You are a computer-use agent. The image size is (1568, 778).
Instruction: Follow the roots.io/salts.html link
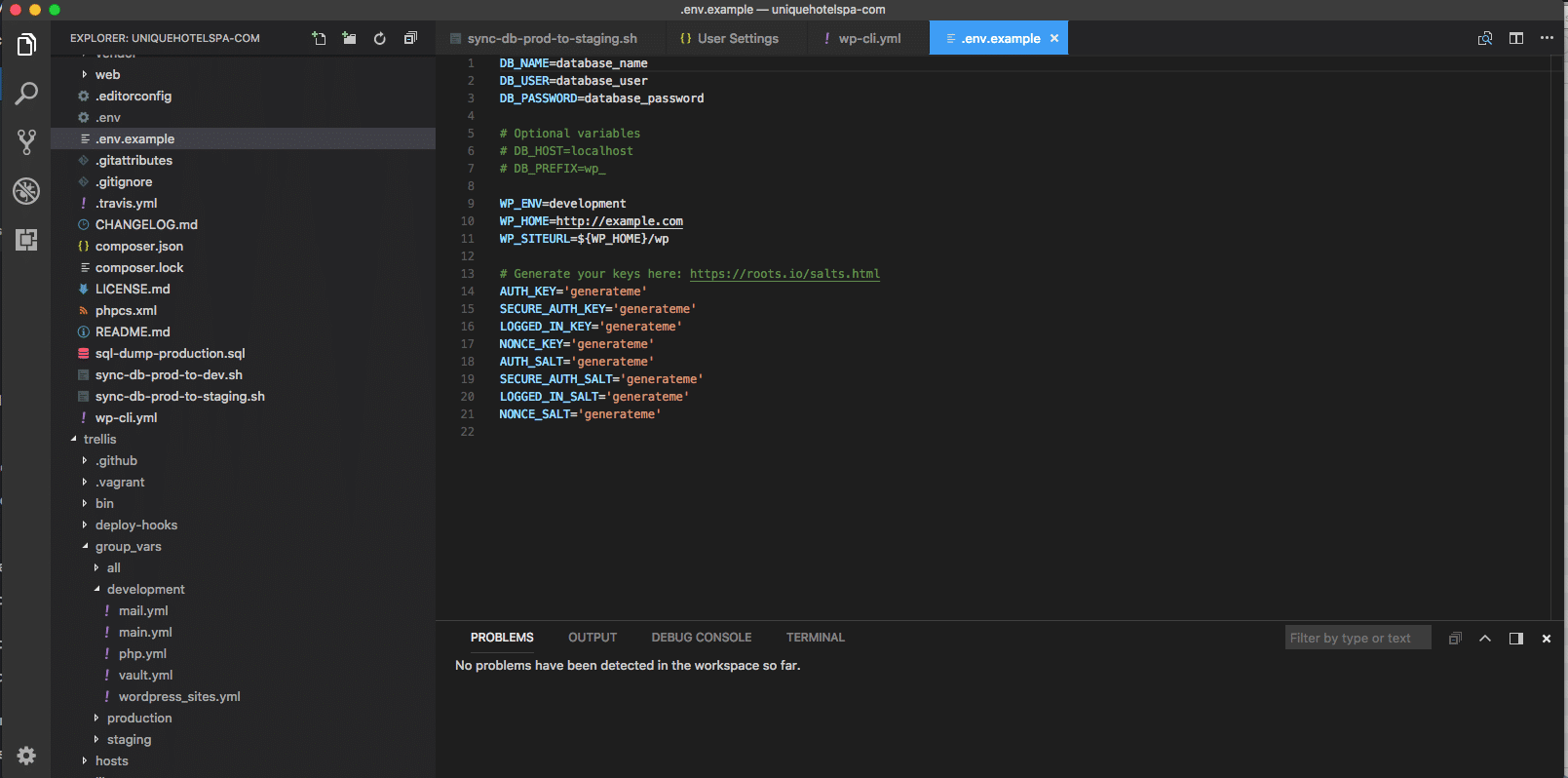point(784,274)
